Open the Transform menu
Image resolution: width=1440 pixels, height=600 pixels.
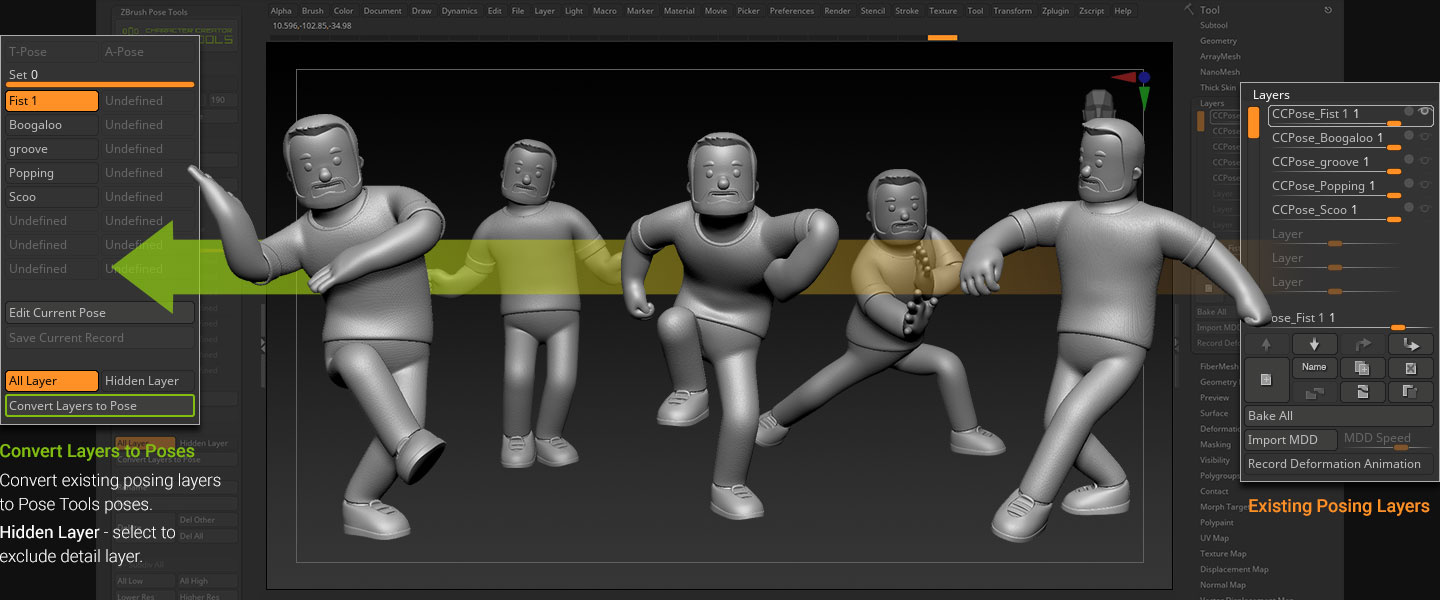[x=1012, y=11]
